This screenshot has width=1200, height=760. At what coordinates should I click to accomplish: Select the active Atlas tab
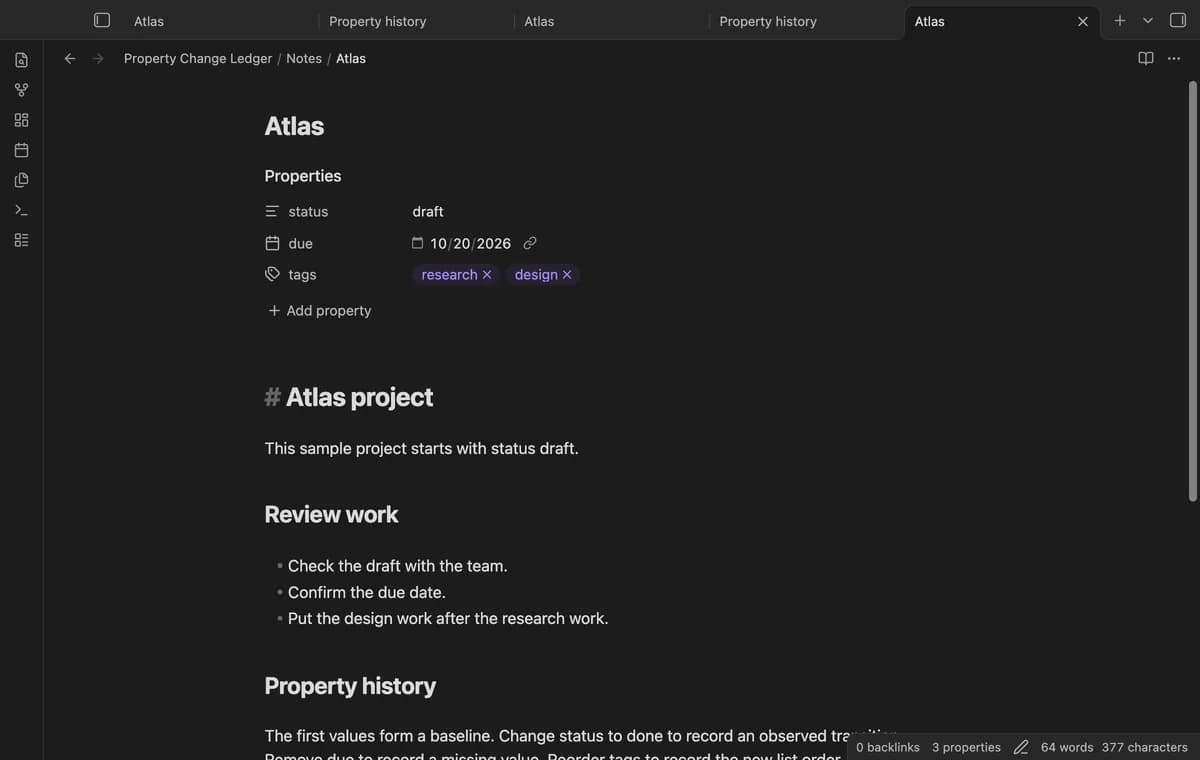pos(1002,21)
